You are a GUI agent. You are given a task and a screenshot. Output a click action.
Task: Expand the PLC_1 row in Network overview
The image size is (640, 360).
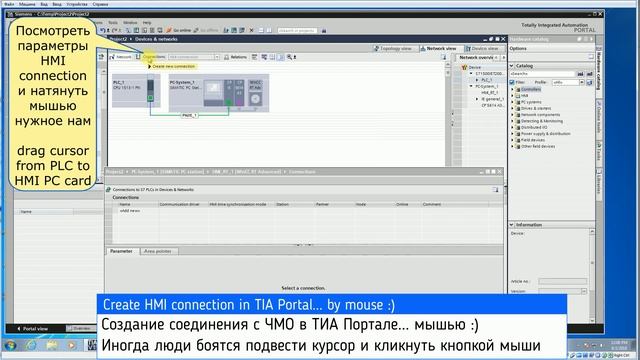click(x=477, y=80)
